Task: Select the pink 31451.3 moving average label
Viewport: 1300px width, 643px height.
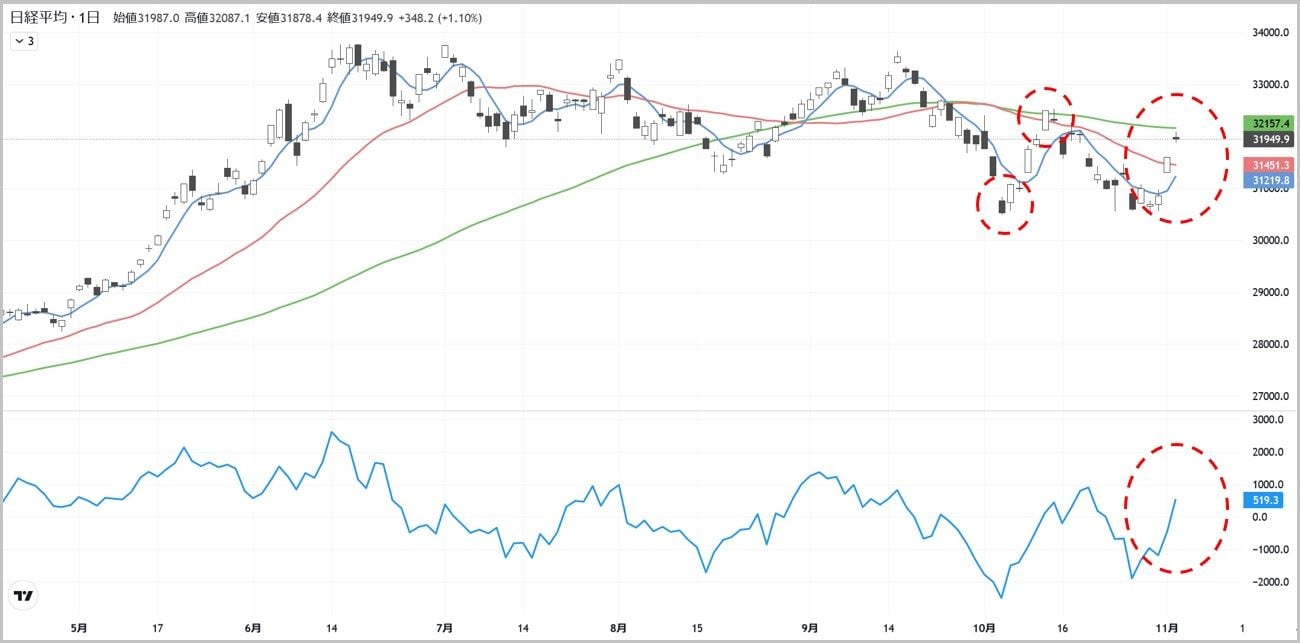Action: (x=1267, y=164)
